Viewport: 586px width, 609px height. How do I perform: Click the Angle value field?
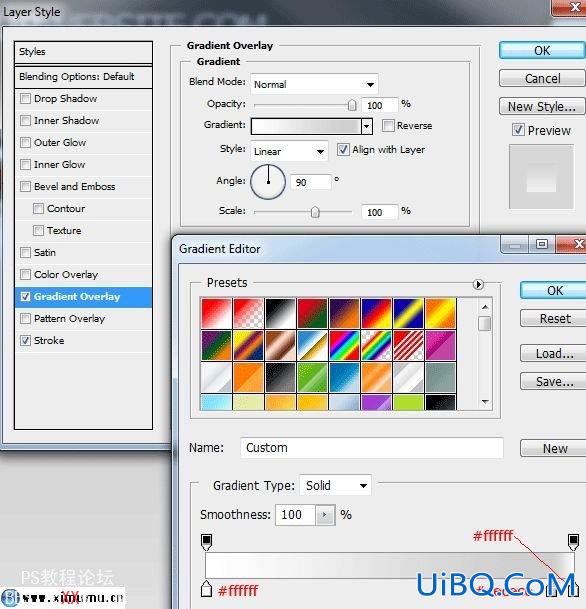tap(311, 182)
